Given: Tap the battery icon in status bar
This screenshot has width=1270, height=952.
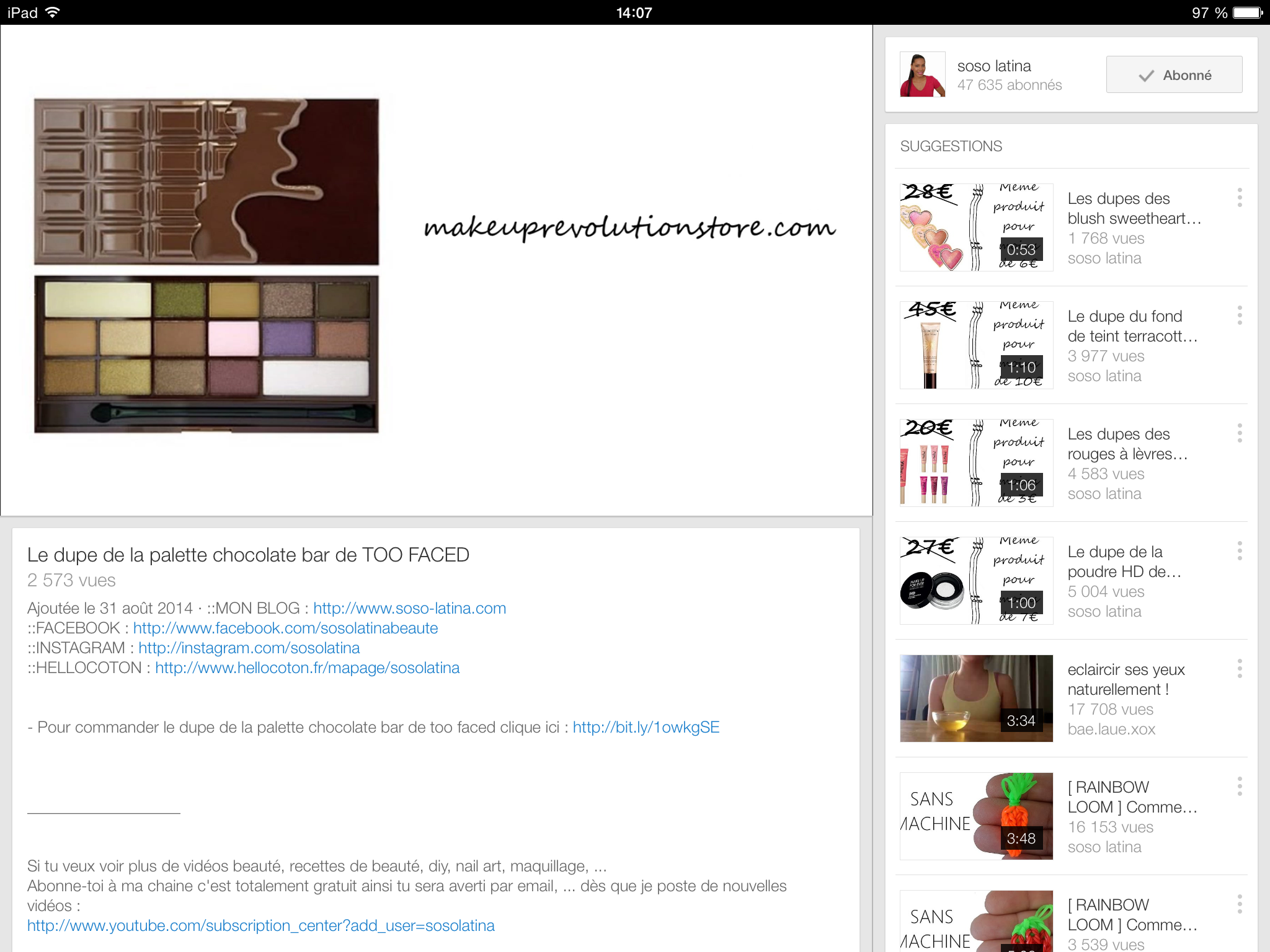Looking at the screenshot, I should click(1248, 12).
